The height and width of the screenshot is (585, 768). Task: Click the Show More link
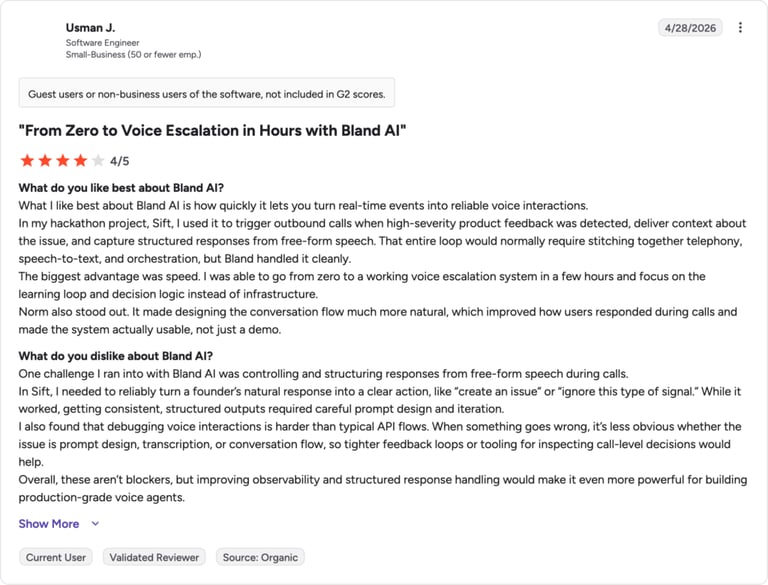tap(48, 524)
